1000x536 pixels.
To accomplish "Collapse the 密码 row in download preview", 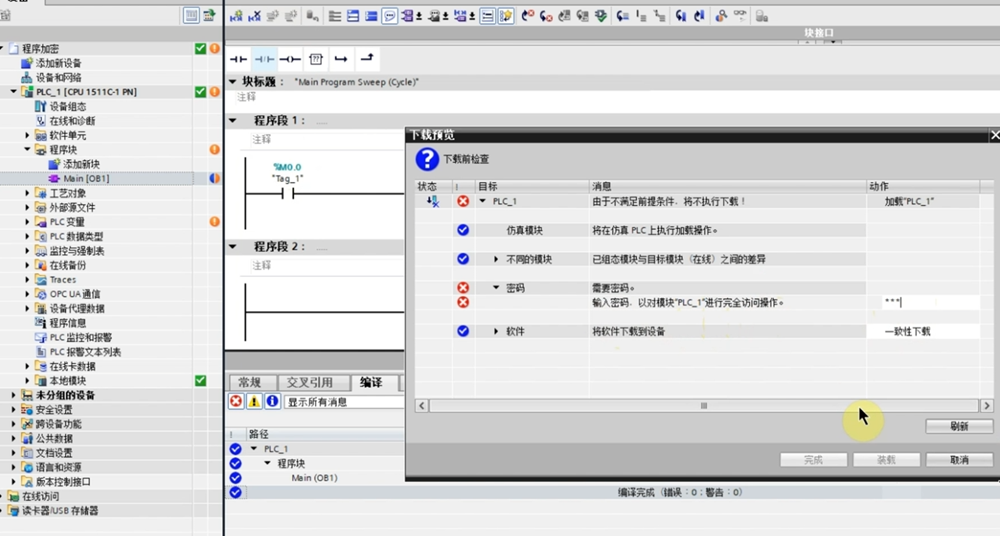I will pyautogui.click(x=496, y=288).
